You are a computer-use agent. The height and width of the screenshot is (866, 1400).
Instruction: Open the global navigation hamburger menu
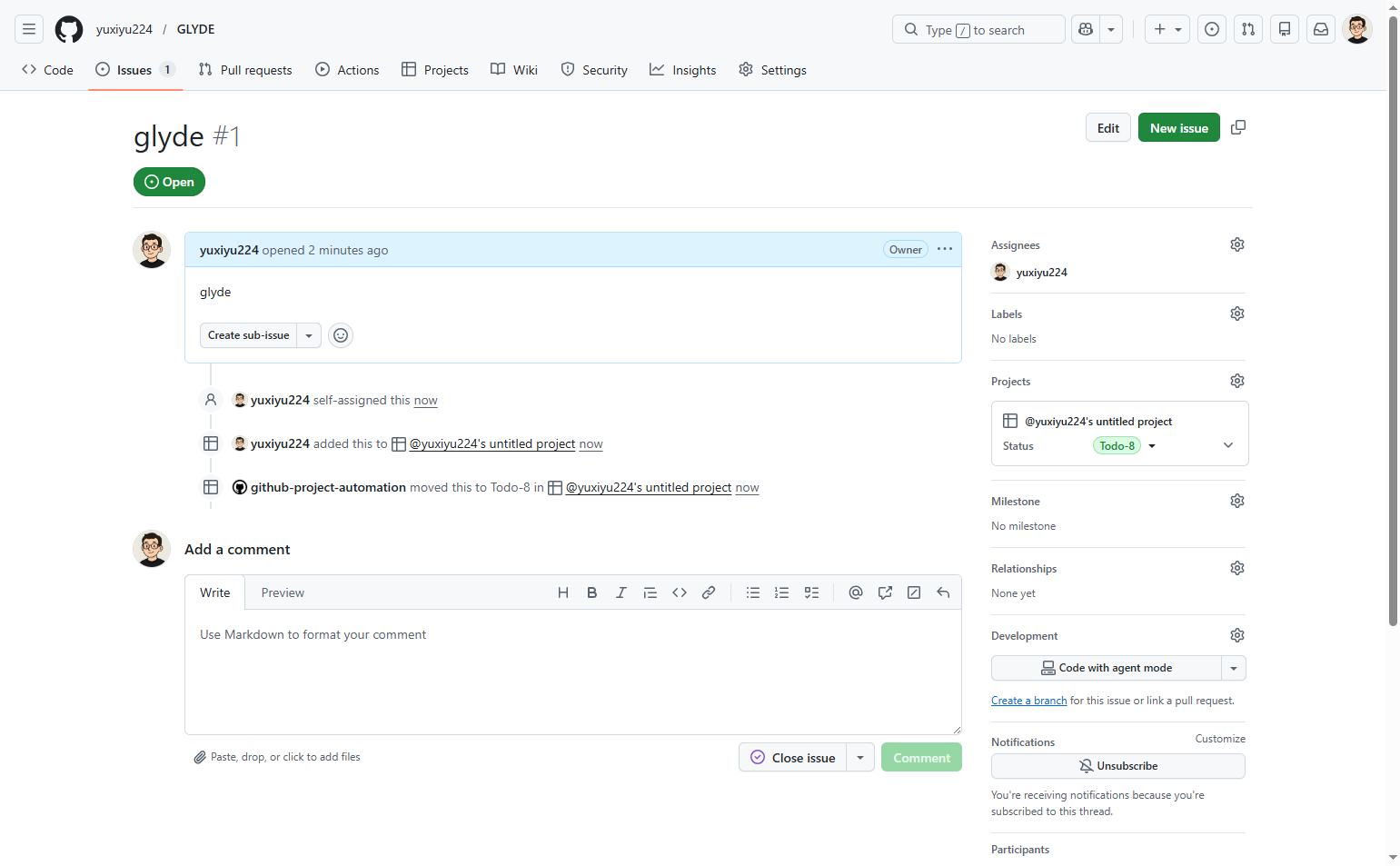[29, 29]
